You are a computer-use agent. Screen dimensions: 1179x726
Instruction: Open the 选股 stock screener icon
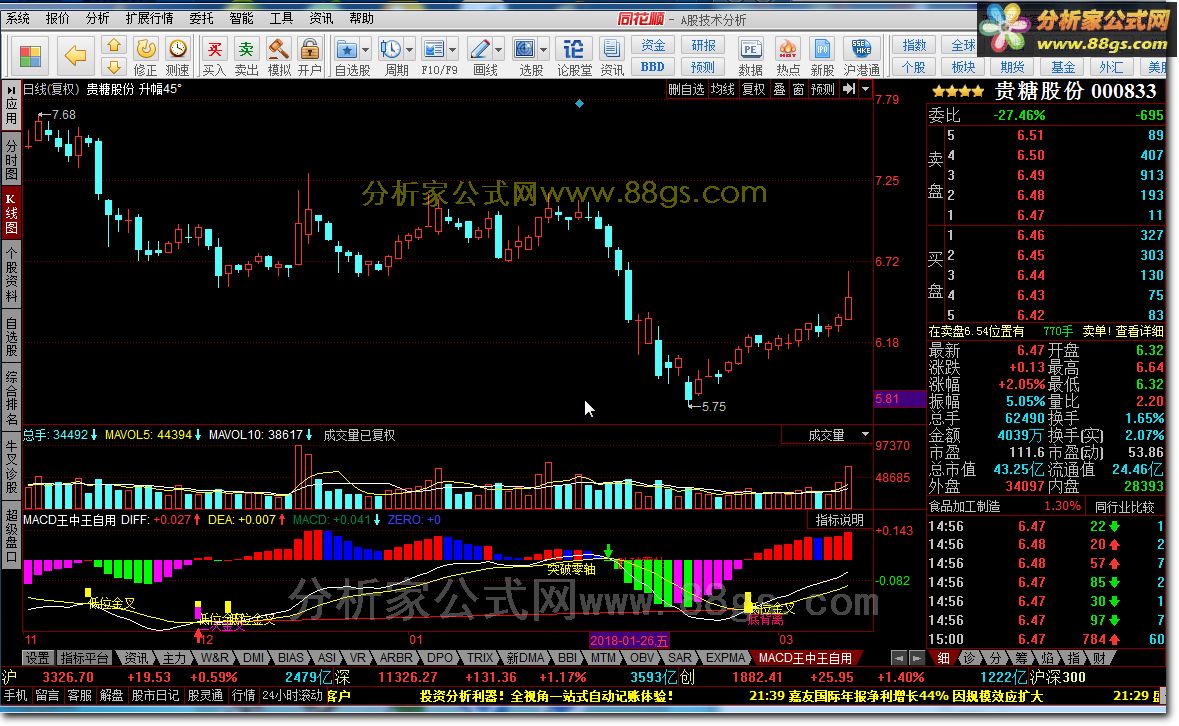(524, 50)
